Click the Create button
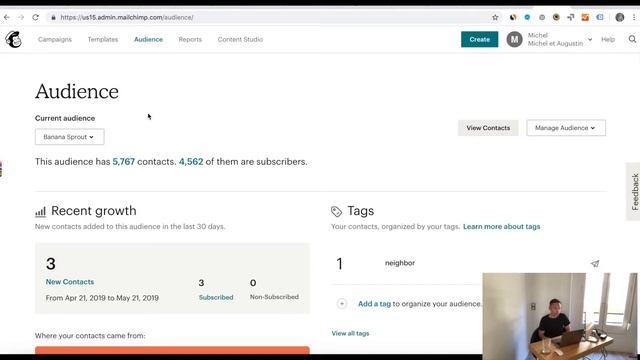Image resolution: width=640 pixels, height=360 pixels. pos(480,39)
